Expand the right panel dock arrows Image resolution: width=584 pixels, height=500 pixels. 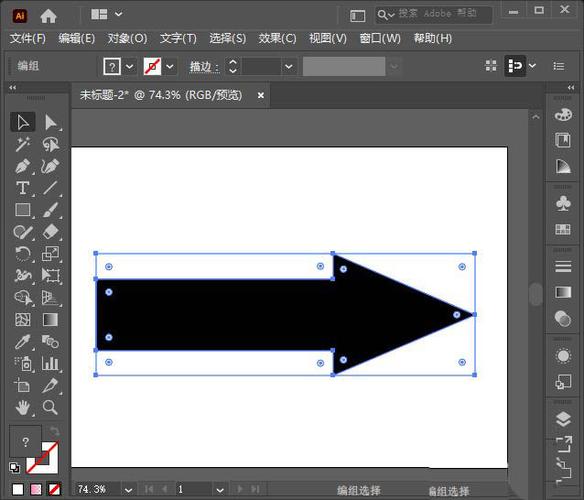tap(571, 88)
